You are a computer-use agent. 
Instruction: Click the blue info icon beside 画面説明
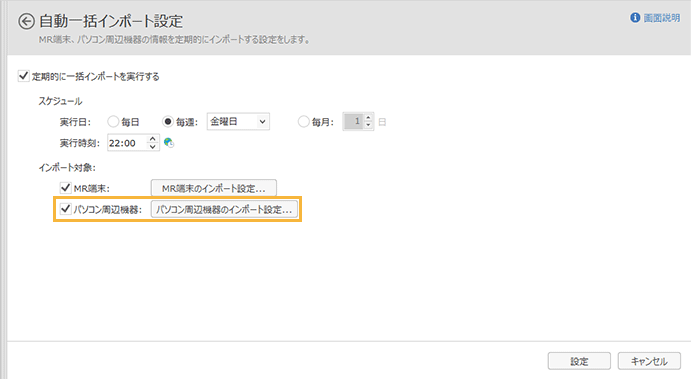tap(635, 18)
